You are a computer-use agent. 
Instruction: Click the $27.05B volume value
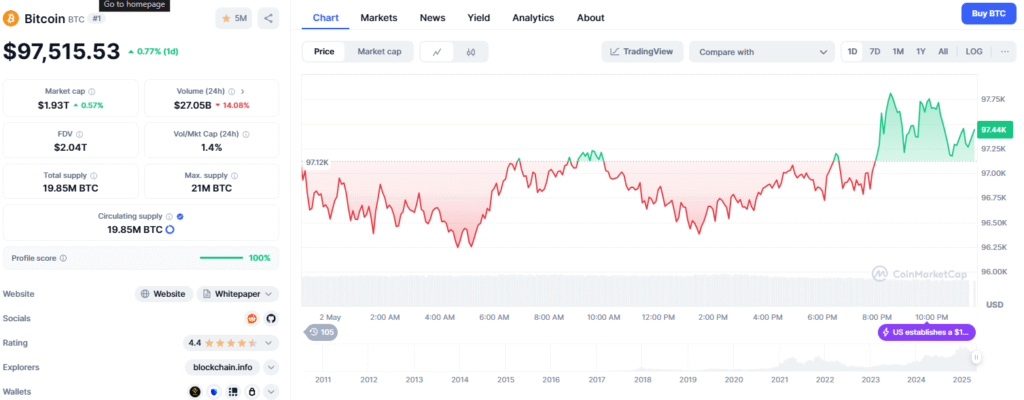pyautogui.click(x=193, y=105)
